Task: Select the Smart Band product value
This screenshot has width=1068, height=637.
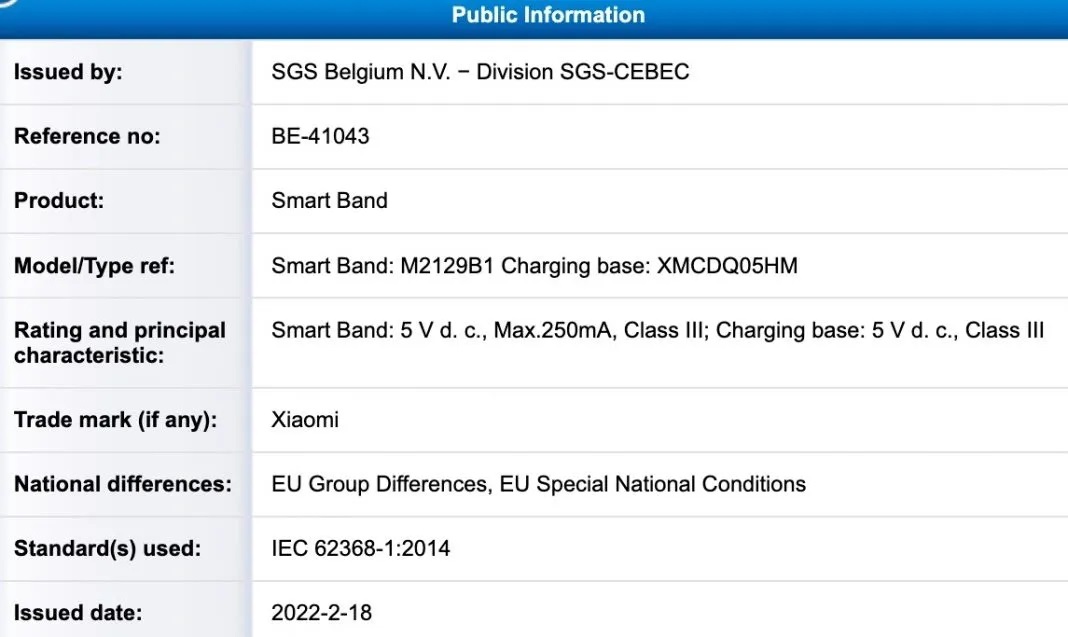Action: [x=329, y=201]
